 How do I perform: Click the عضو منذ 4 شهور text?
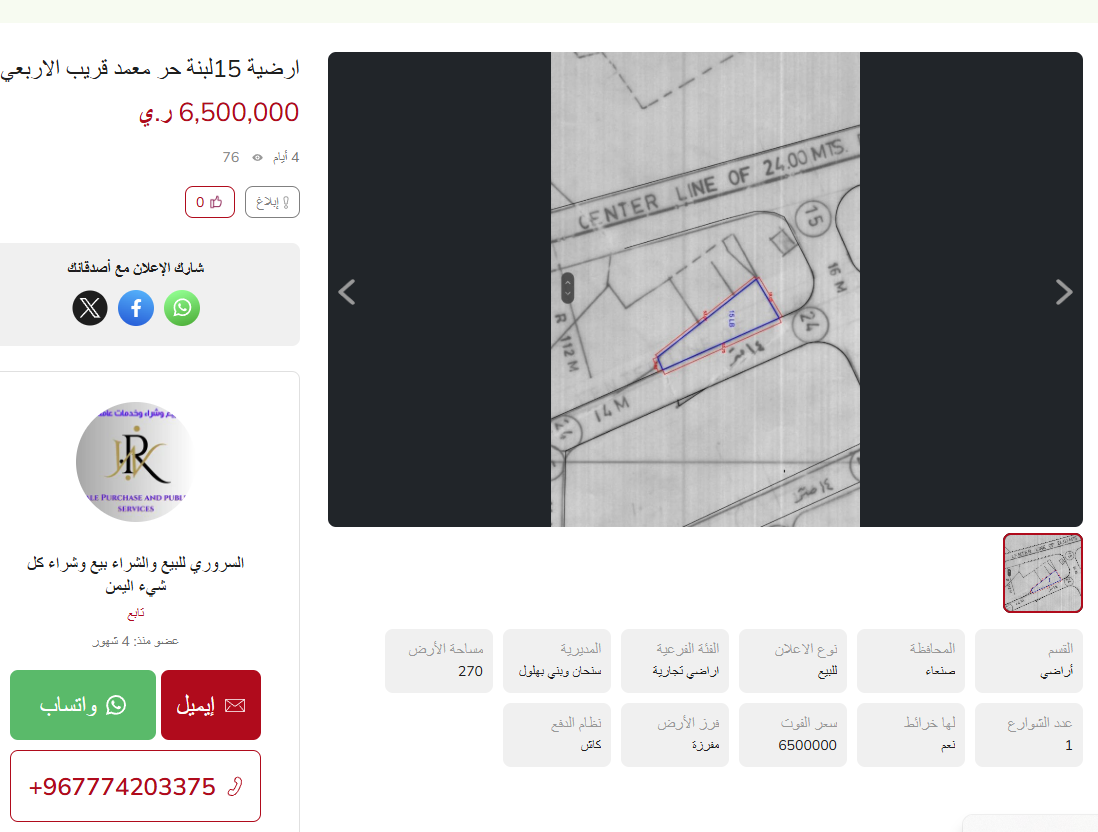tap(135, 641)
